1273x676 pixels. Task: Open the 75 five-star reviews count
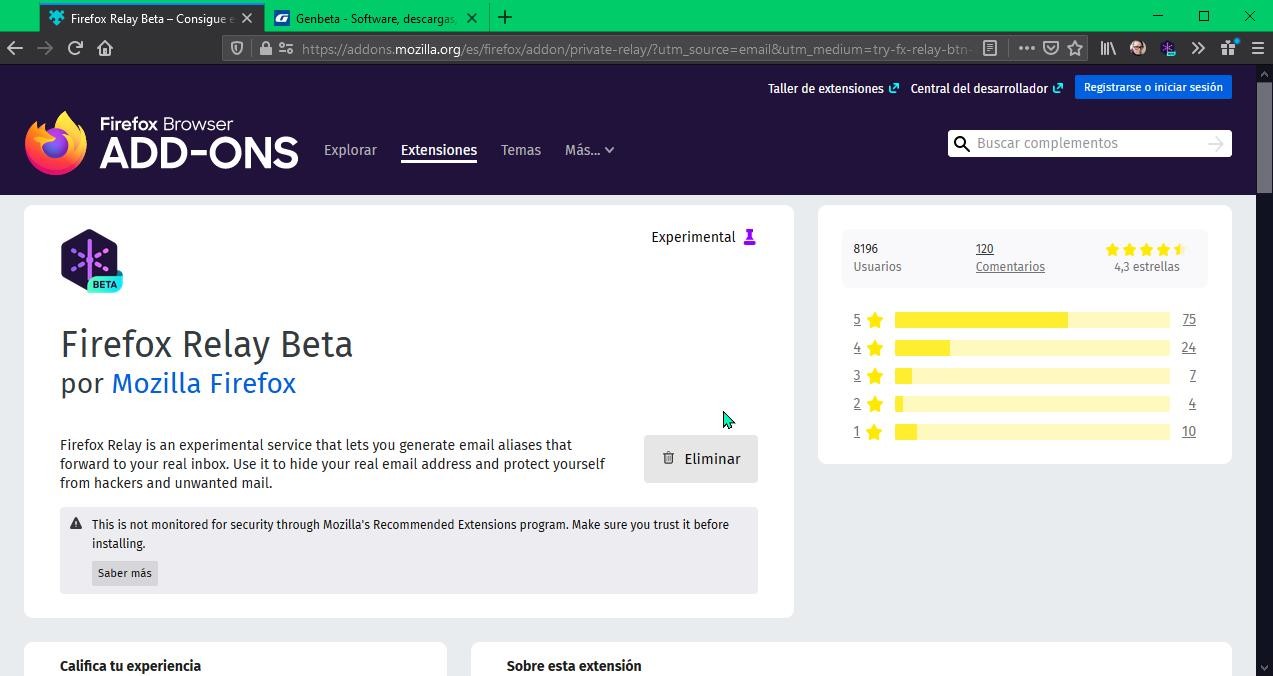click(x=1189, y=320)
